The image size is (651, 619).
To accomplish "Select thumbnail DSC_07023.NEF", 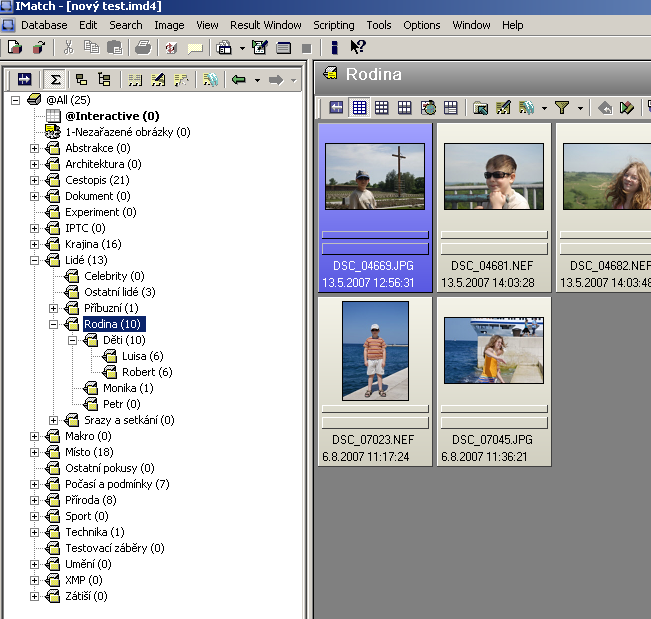I will pos(375,382).
